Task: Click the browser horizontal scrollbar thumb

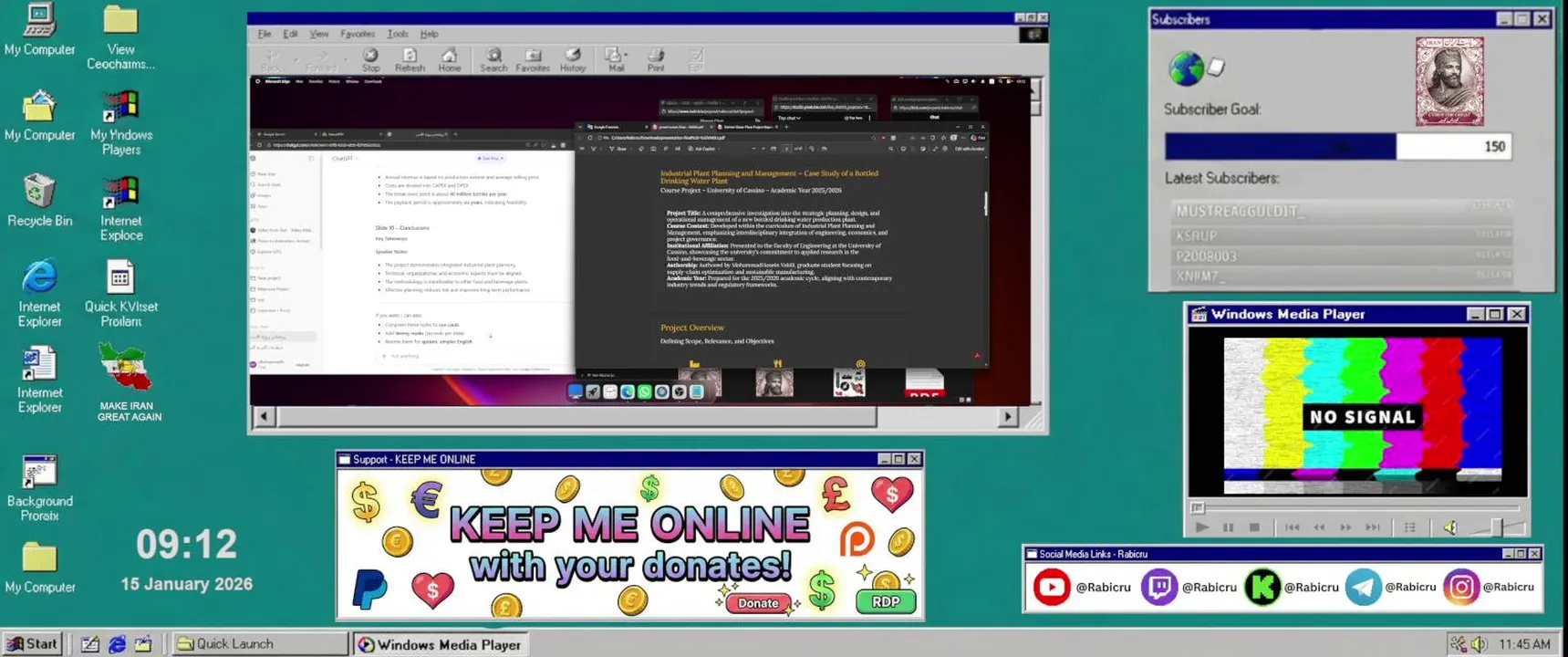Action: [x=576, y=417]
